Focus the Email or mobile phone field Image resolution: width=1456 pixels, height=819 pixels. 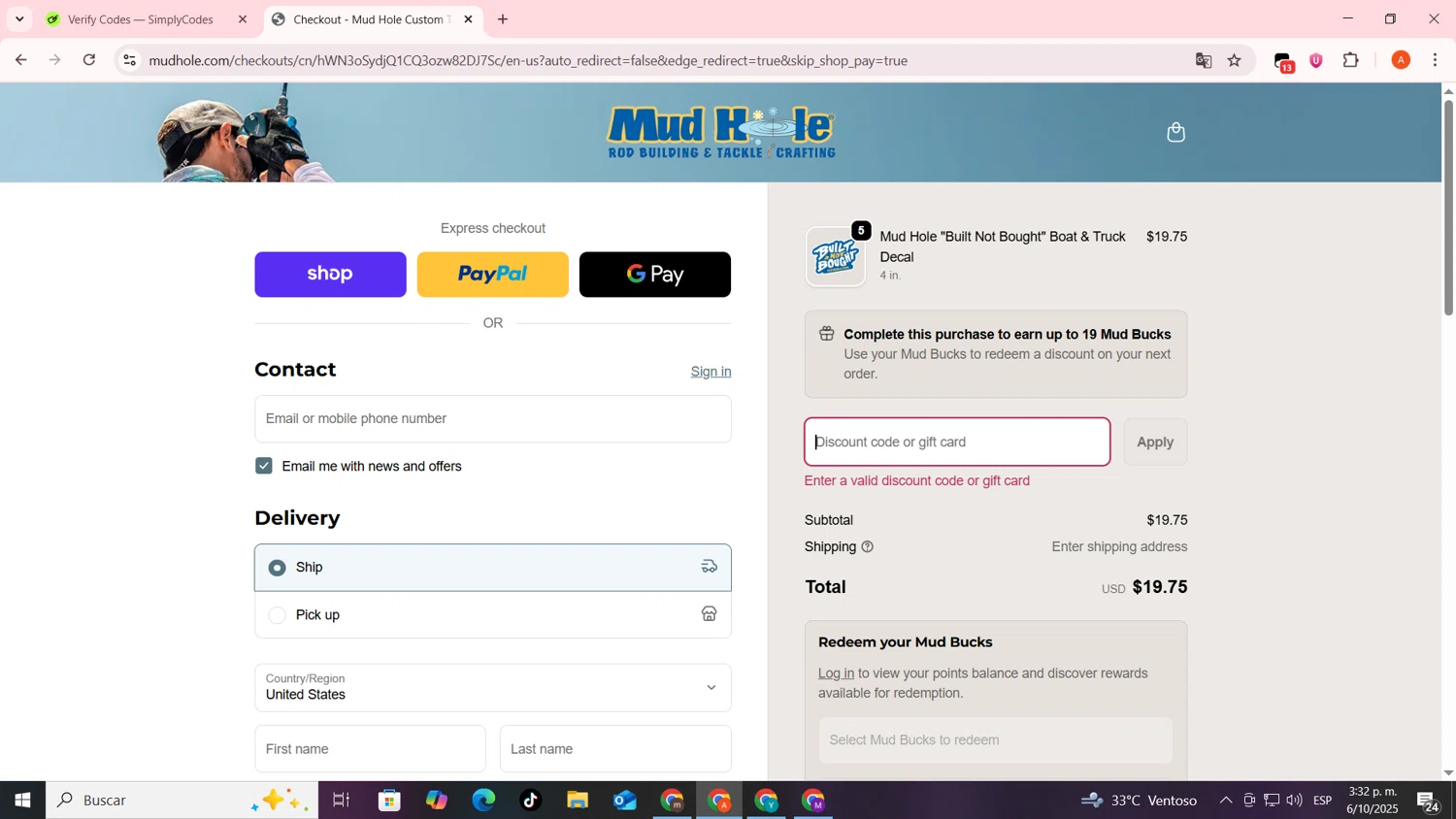tap(493, 419)
